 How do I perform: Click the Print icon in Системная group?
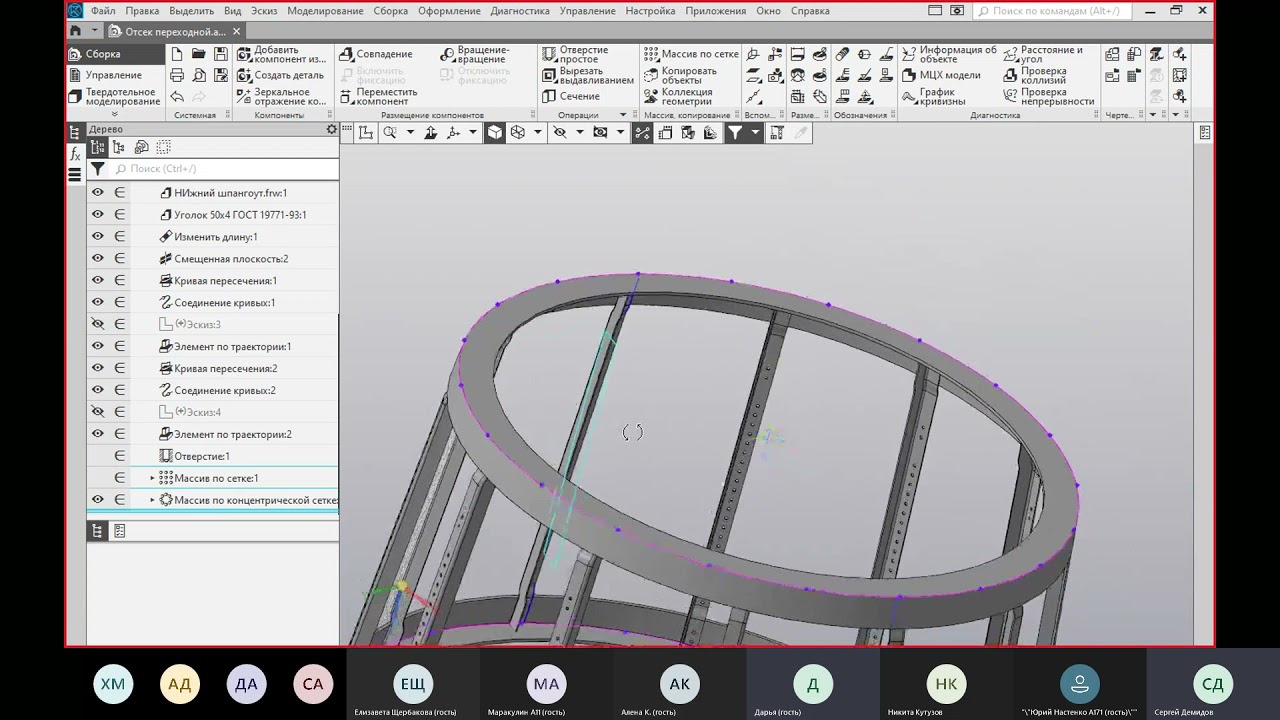177,75
